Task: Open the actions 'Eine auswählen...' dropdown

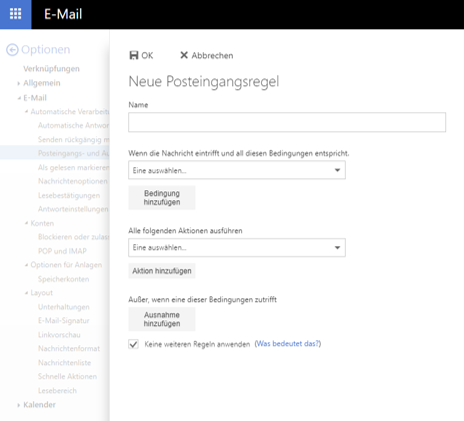Action: (237, 247)
